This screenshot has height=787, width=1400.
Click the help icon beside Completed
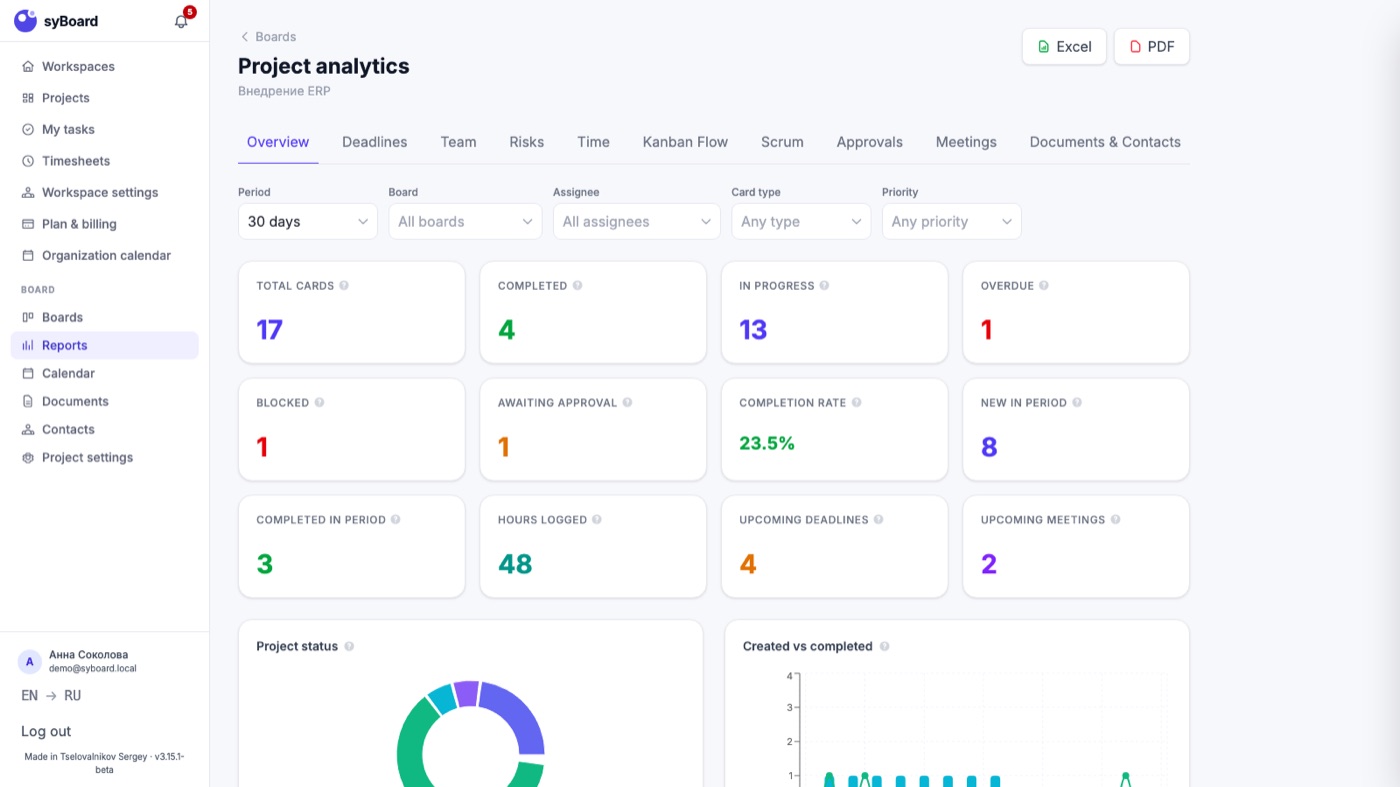pos(577,286)
